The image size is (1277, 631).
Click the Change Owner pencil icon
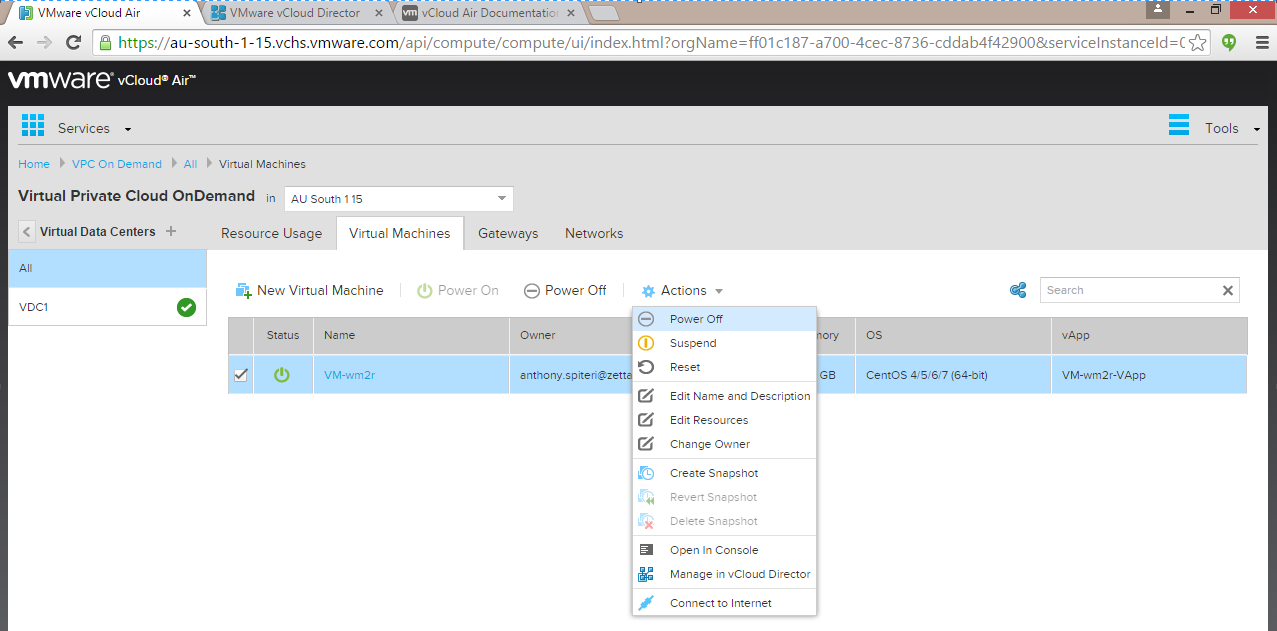(646, 444)
